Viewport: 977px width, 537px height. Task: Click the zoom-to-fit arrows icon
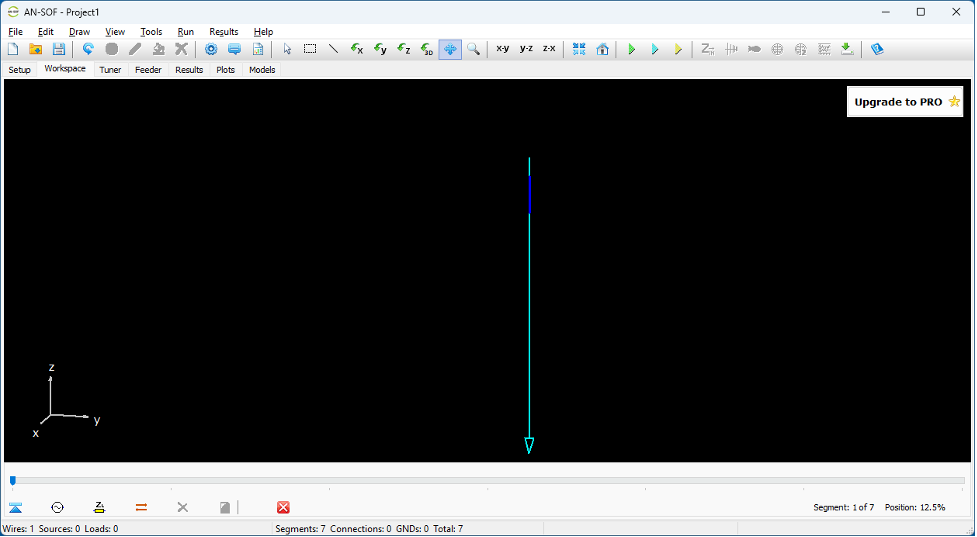point(579,49)
